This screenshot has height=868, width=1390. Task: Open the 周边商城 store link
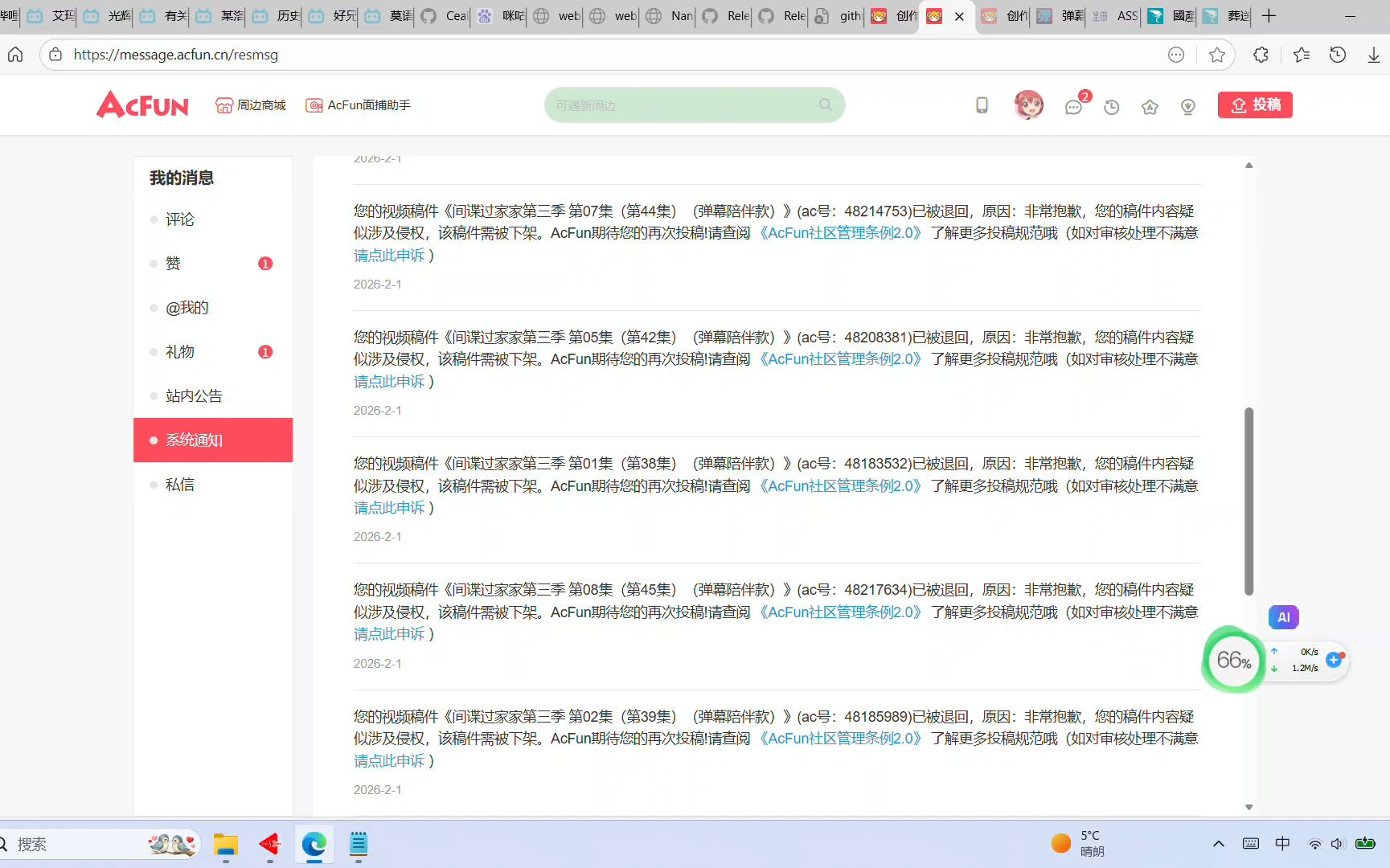pyautogui.click(x=251, y=105)
